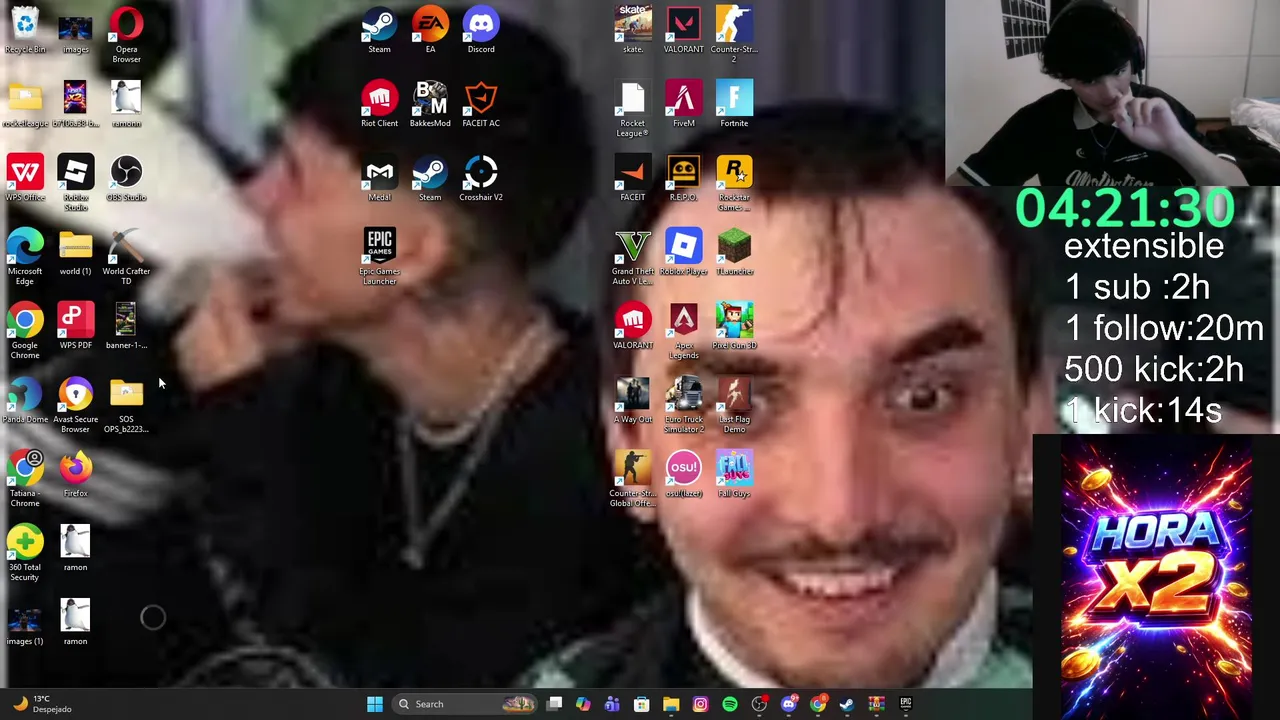Image resolution: width=1280 pixels, height=720 pixels.
Task: Open WPS Office desktop shortcut
Action: pyautogui.click(x=25, y=178)
